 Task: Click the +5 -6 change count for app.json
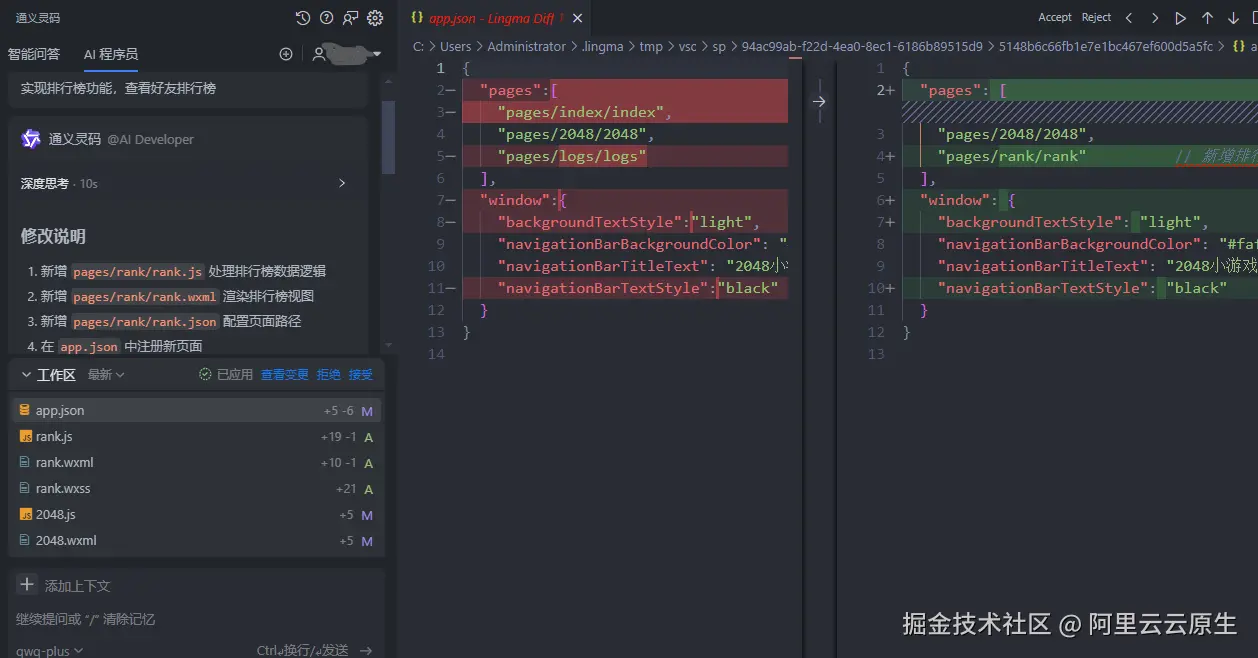tap(338, 411)
